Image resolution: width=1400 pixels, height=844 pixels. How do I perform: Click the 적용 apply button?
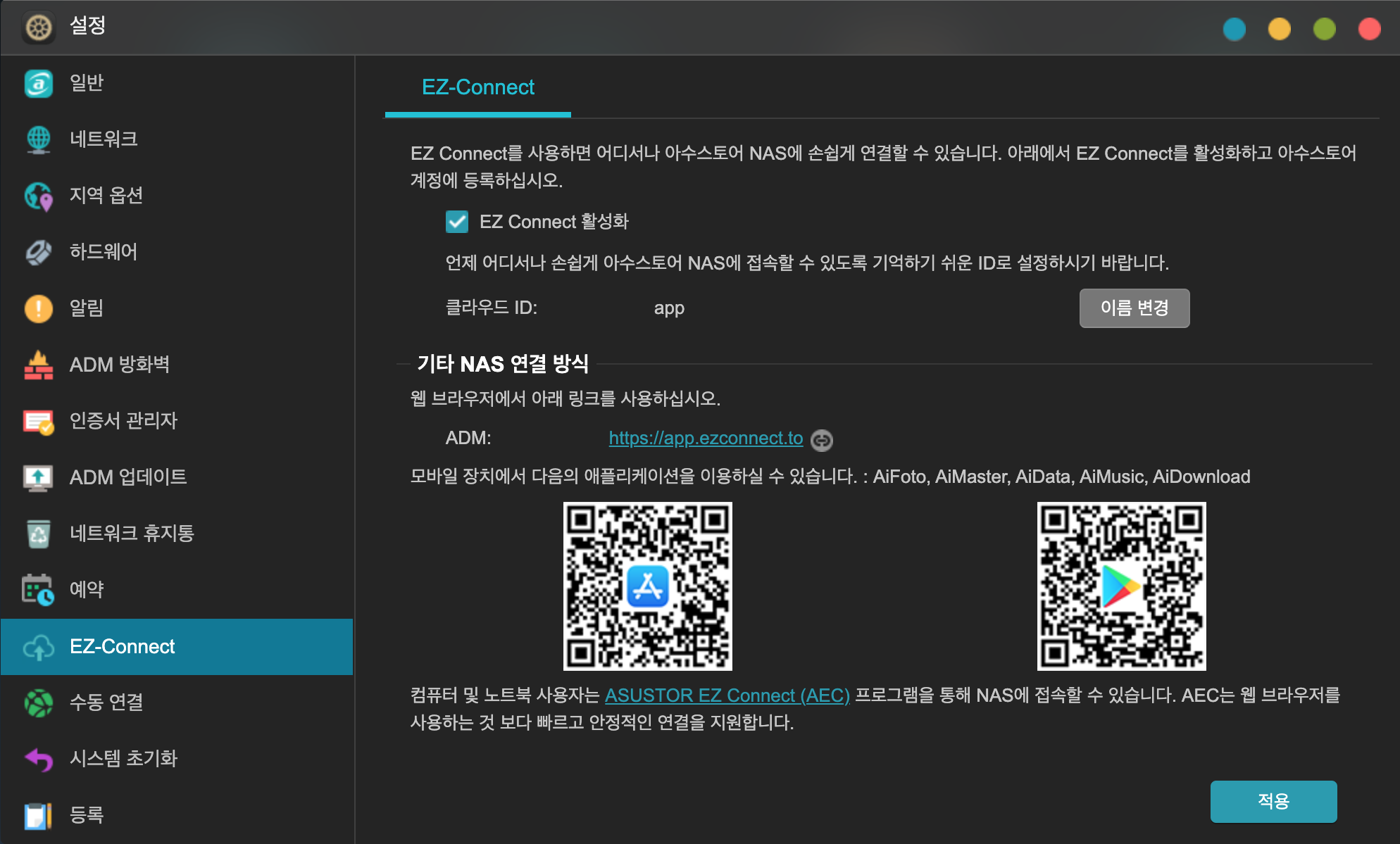click(1273, 801)
